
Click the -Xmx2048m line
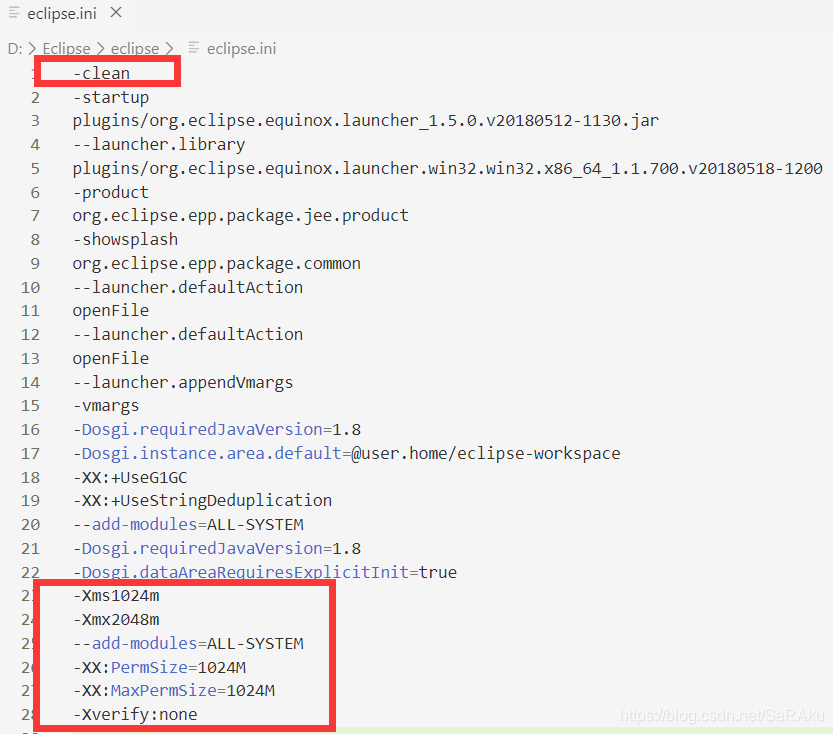pyautogui.click(x=115, y=620)
